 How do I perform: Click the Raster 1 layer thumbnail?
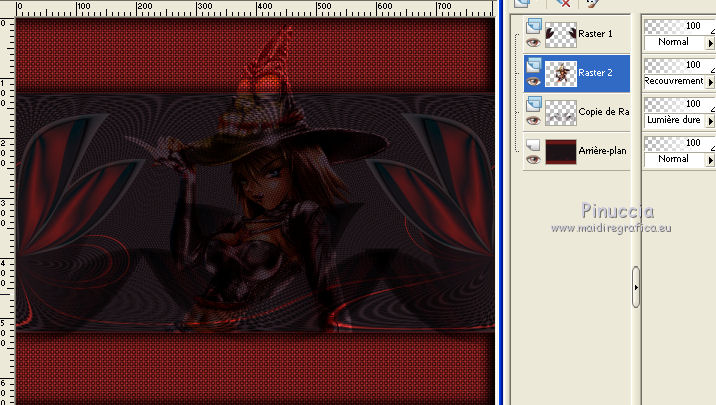tap(561, 34)
